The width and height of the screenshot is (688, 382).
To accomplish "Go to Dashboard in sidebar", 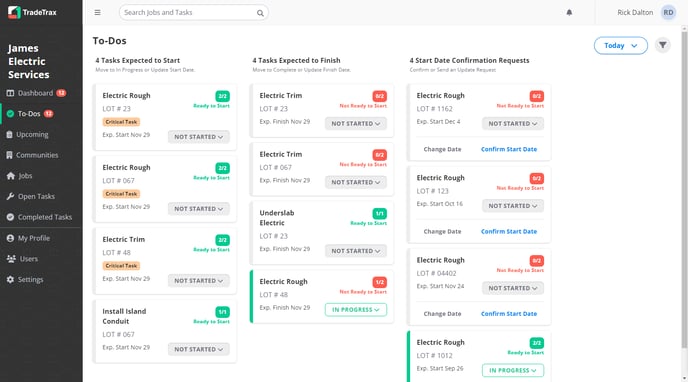I will click(x=36, y=93).
